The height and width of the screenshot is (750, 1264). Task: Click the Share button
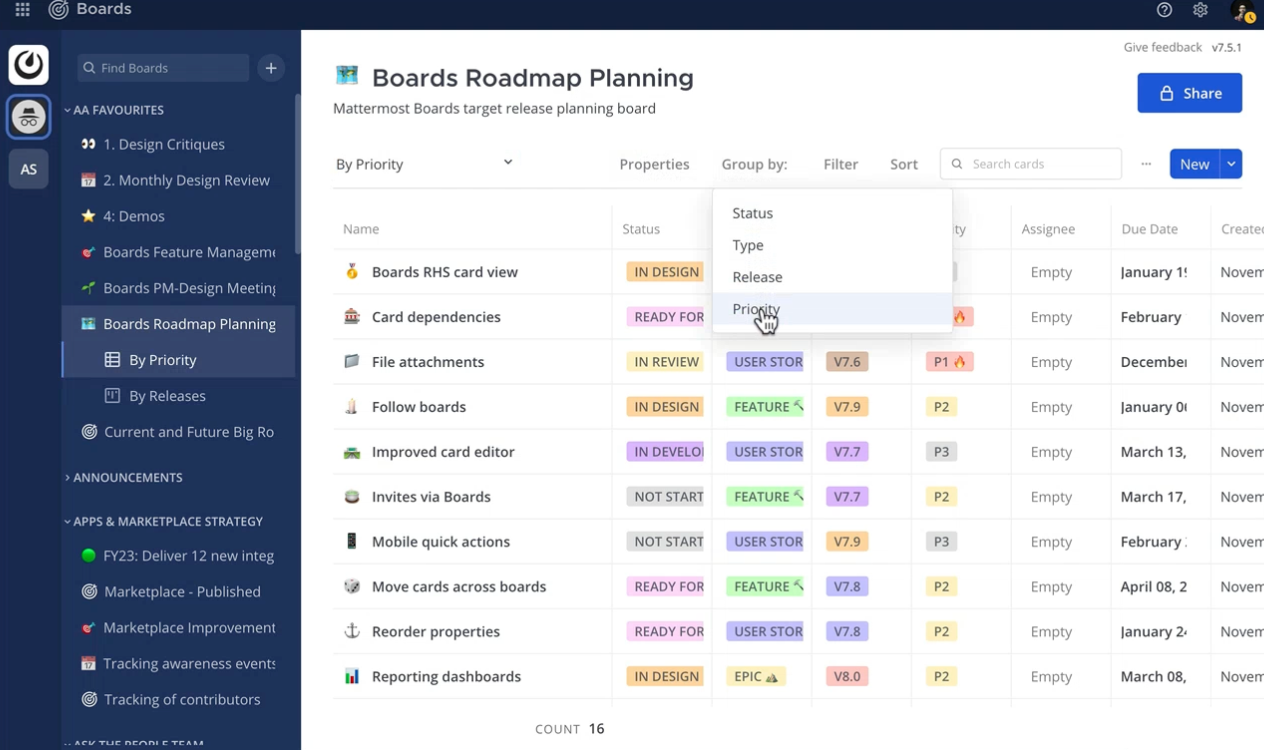[1190, 93]
